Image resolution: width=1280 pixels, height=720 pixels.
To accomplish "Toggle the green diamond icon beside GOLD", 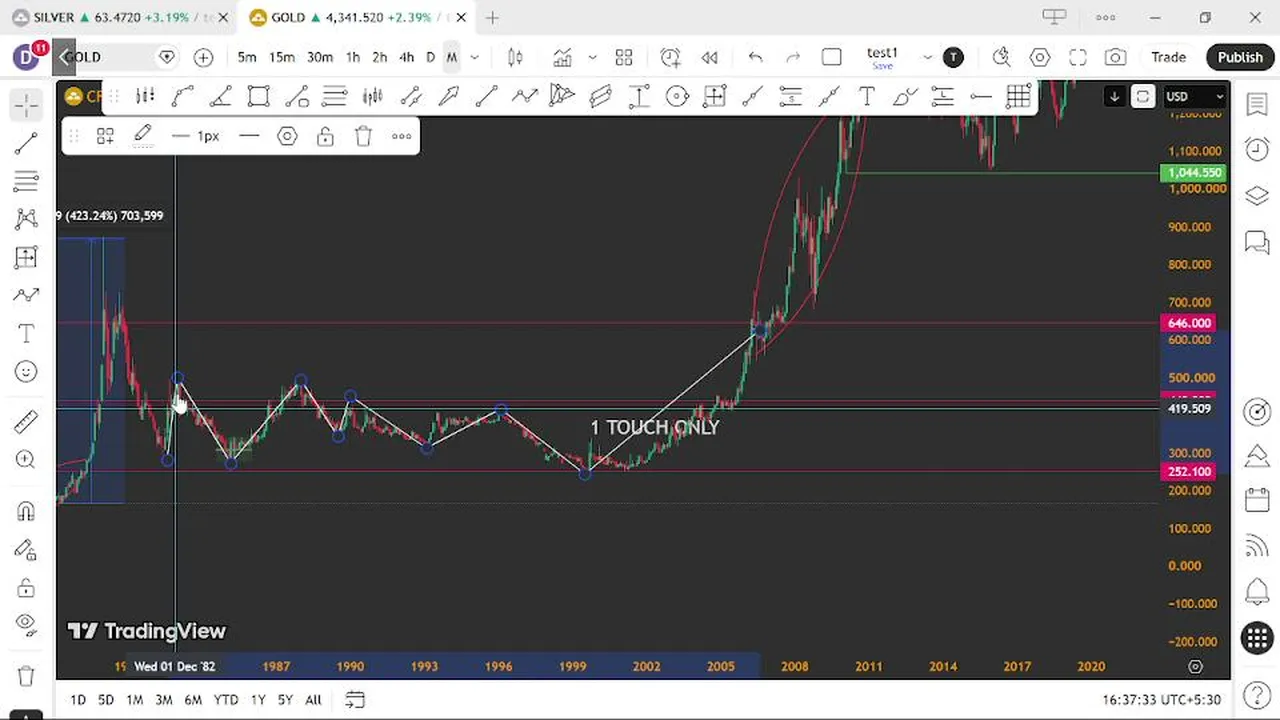I will pos(167,57).
